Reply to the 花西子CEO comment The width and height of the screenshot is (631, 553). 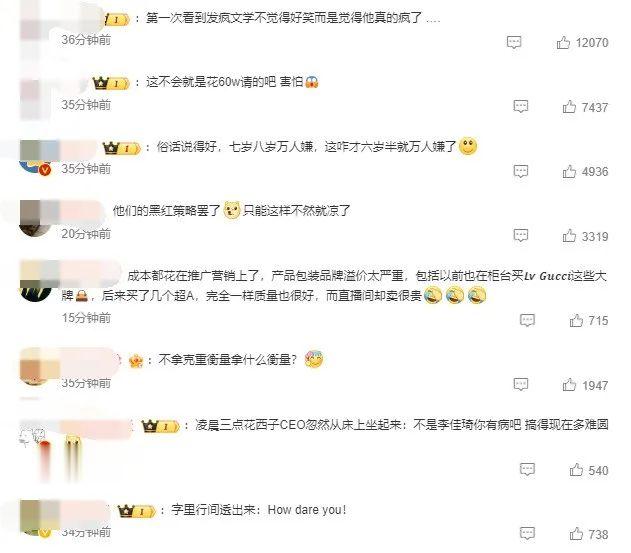click(x=527, y=470)
